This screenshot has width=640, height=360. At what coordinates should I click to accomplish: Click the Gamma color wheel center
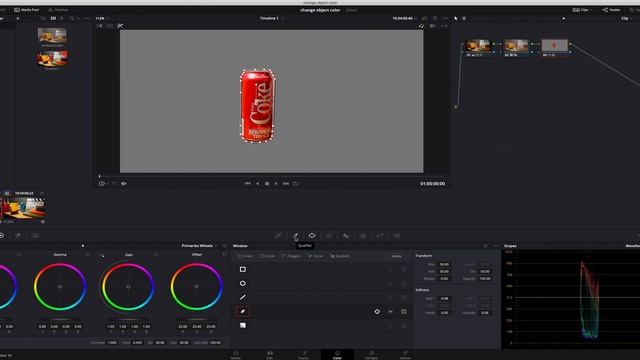[x=60, y=287]
